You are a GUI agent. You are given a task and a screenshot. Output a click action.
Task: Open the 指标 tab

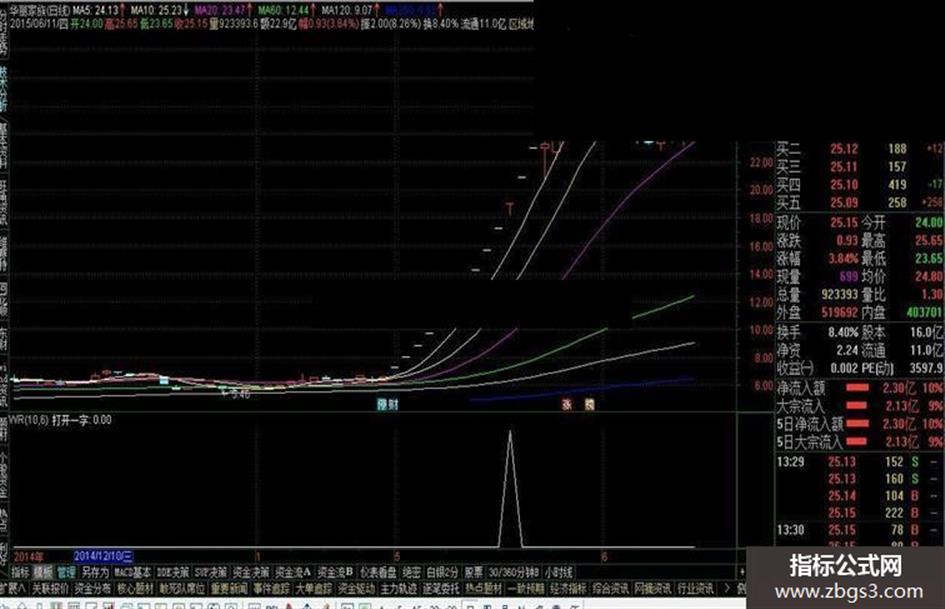point(20,572)
